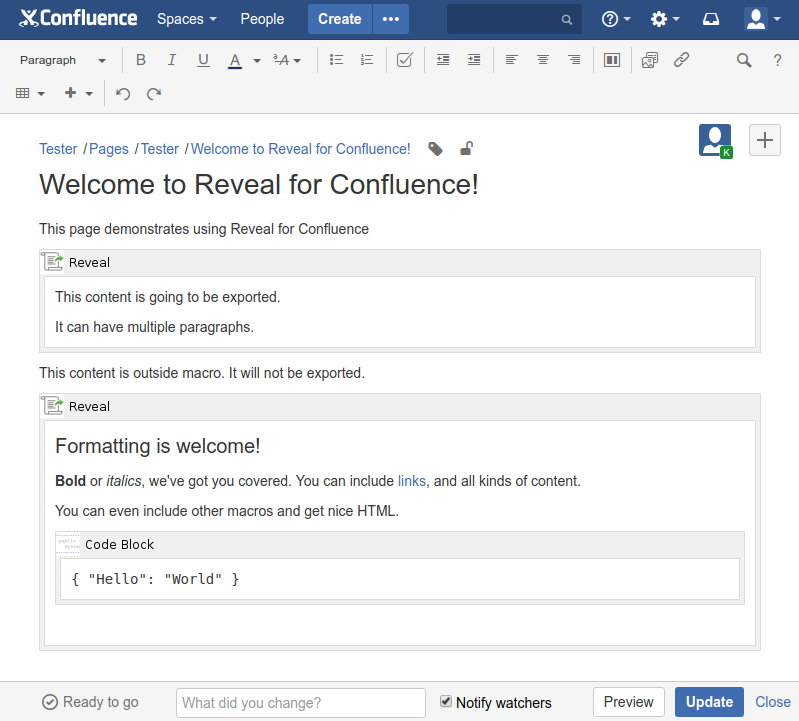This screenshot has height=721, width=799.
Task: Toggle bold formatting in the toolbar
Action: click(141, 60)
